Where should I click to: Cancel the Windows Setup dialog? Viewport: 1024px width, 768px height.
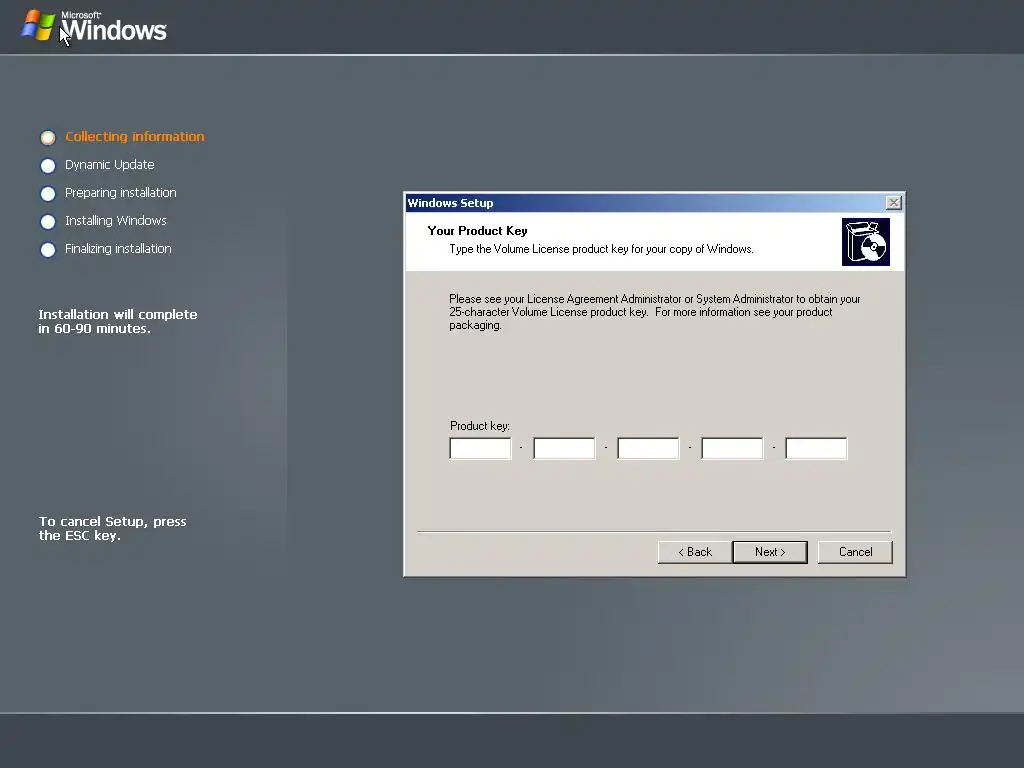point(855,552)
